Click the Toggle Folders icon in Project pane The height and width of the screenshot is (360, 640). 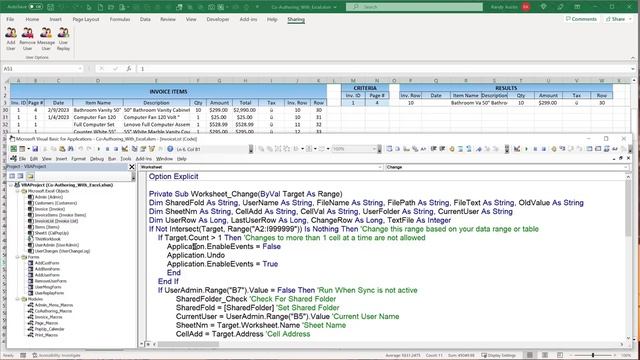[30, 176]
